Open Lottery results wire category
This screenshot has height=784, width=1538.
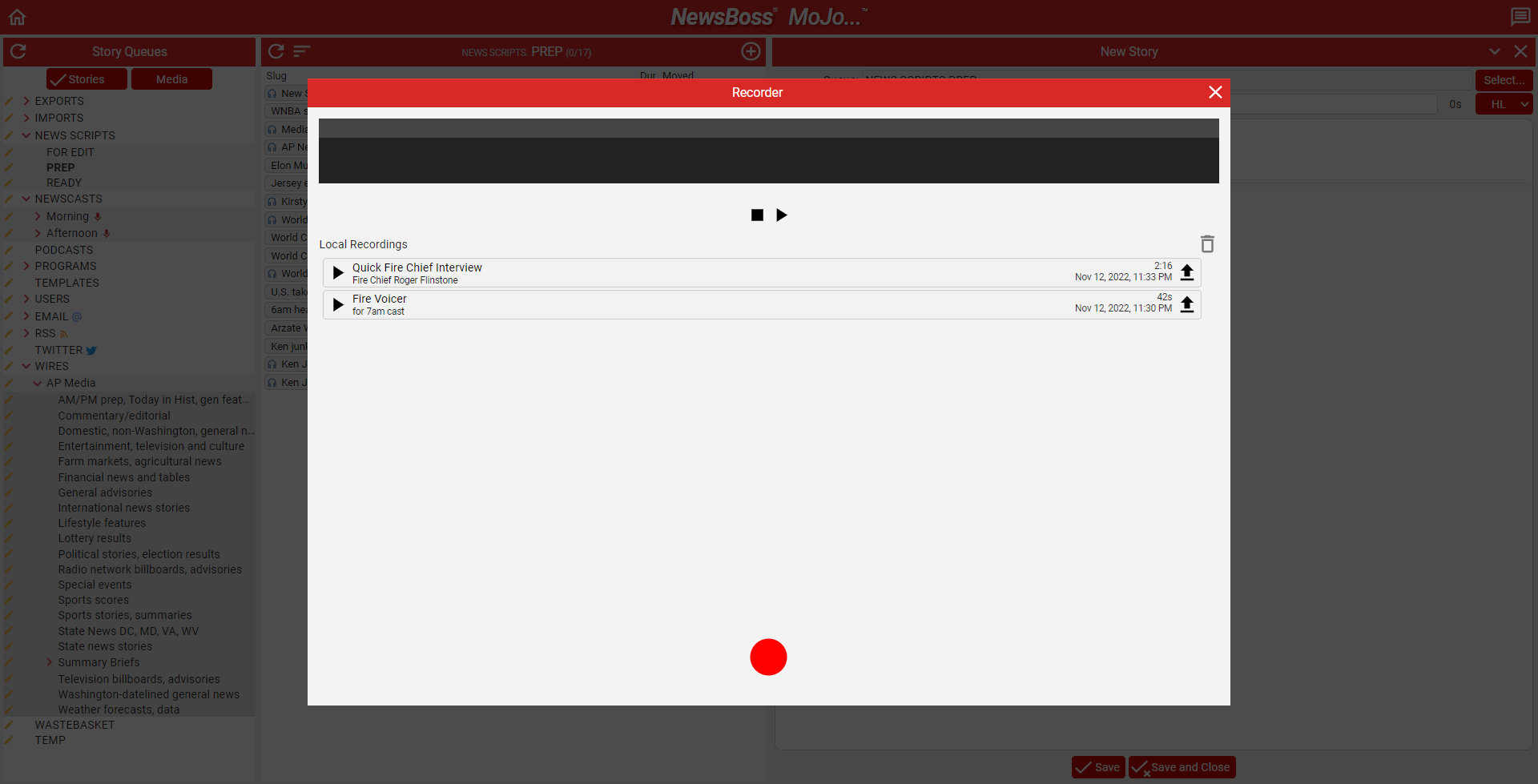coord(95,538)
